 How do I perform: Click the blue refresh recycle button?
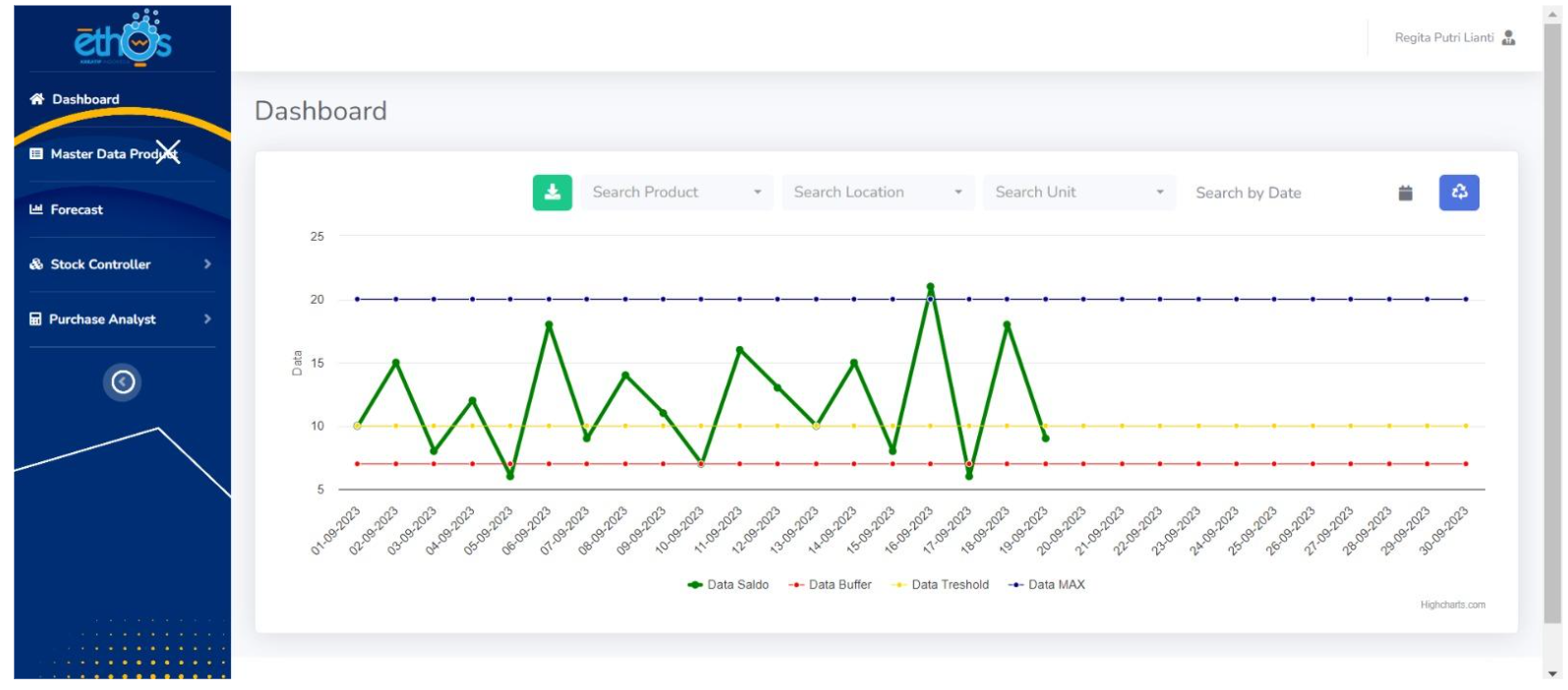(1459, 193)
